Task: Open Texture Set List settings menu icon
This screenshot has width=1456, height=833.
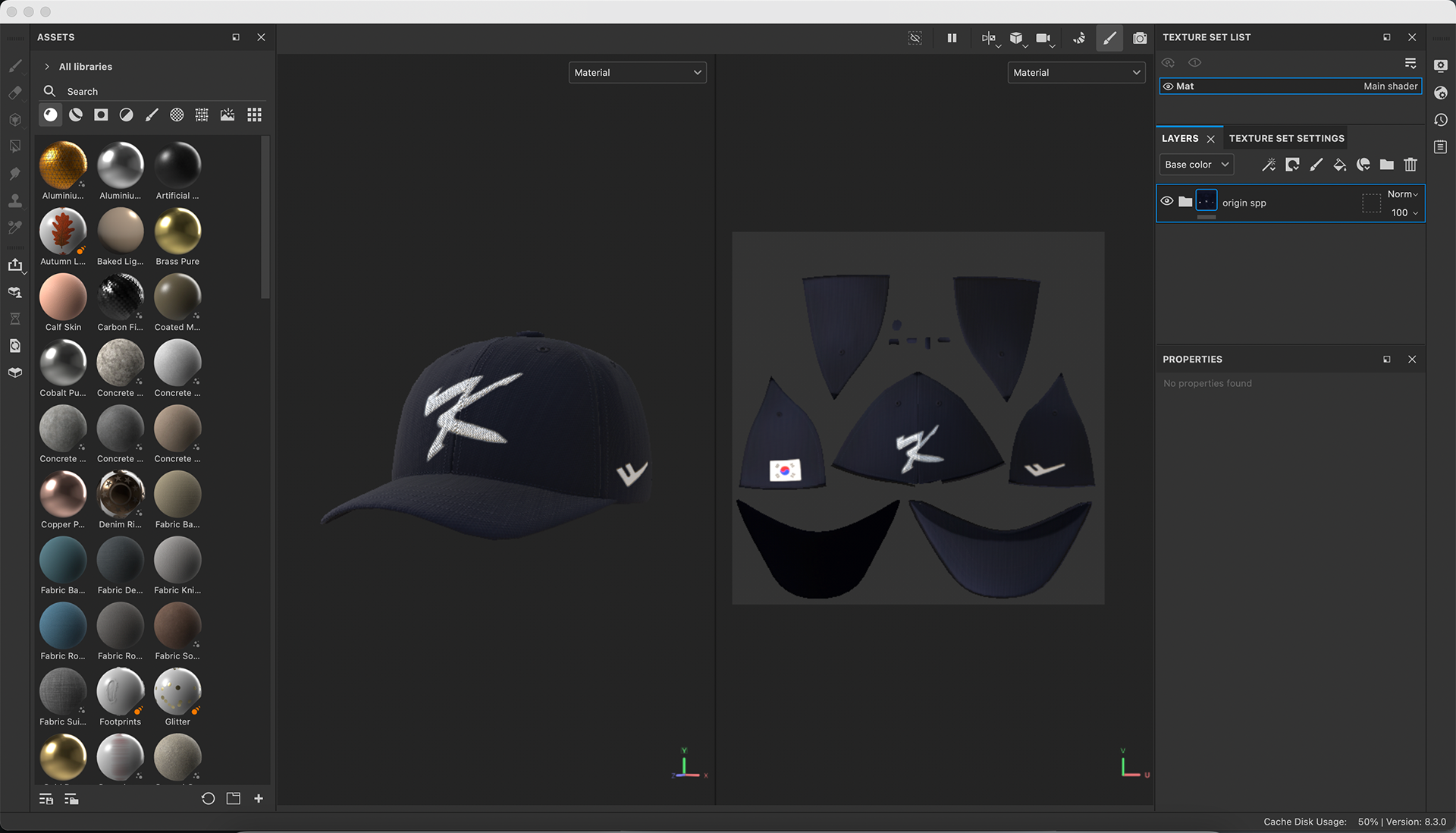Action: click(1410, 63)
